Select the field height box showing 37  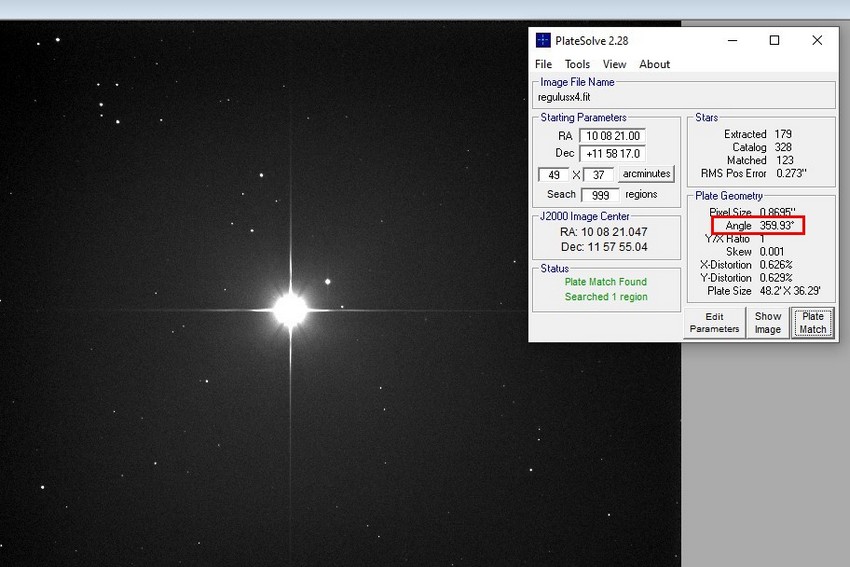click(598, 175)
